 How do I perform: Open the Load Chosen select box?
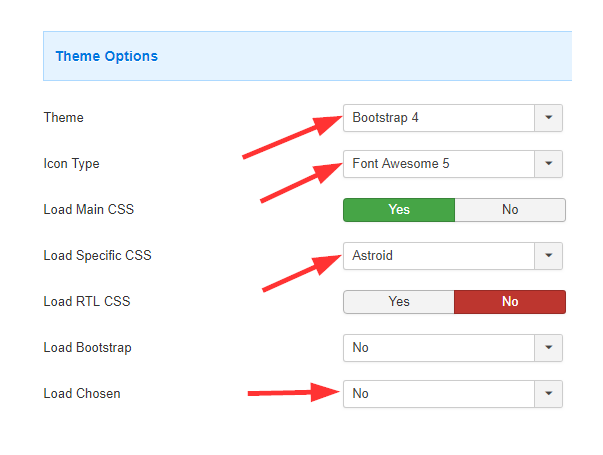tap(453, 394)
